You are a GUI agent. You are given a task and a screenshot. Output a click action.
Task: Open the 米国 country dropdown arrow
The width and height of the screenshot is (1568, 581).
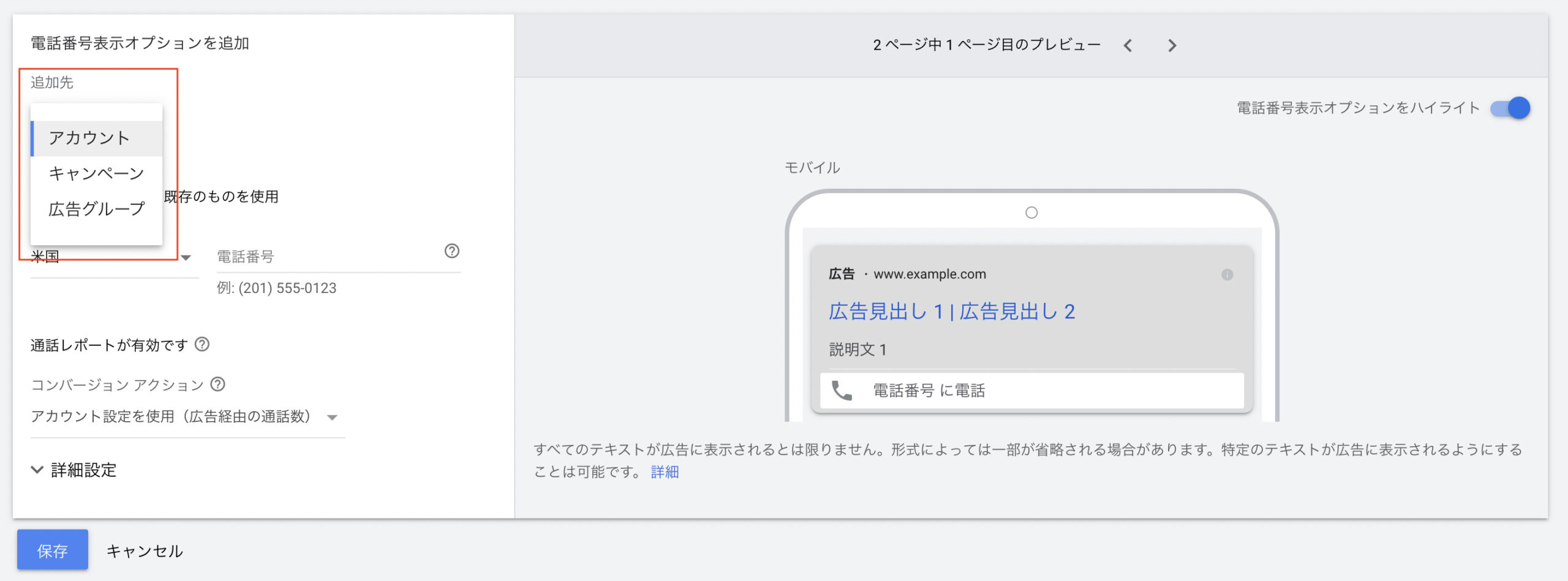click(x=186, y=257)
